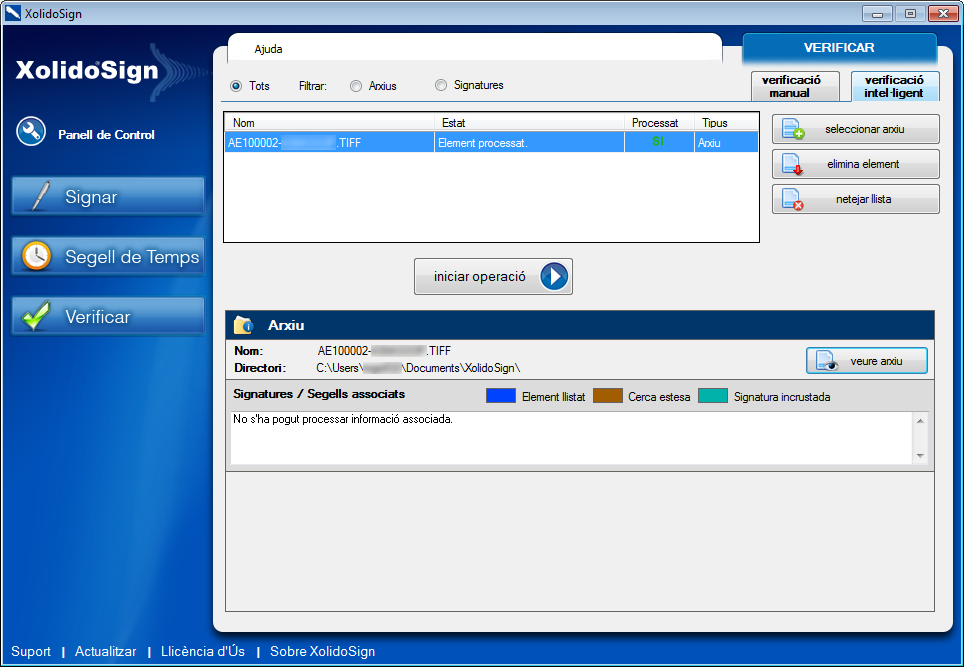Screen dimensions: 964x667
Task: Click the signatures box scroll up arrow
Action: coord(920,421)
